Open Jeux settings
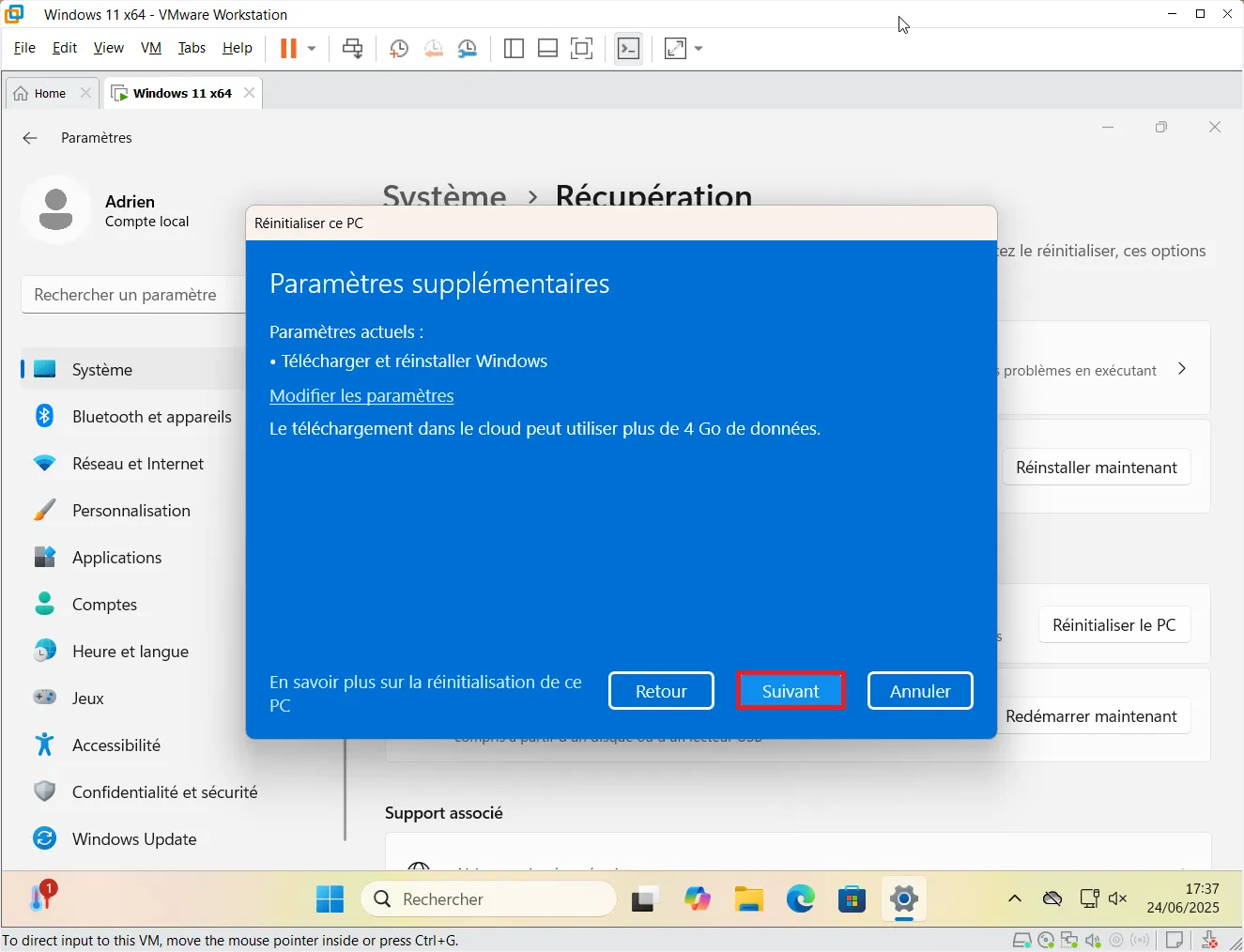 tap(132, 699)
